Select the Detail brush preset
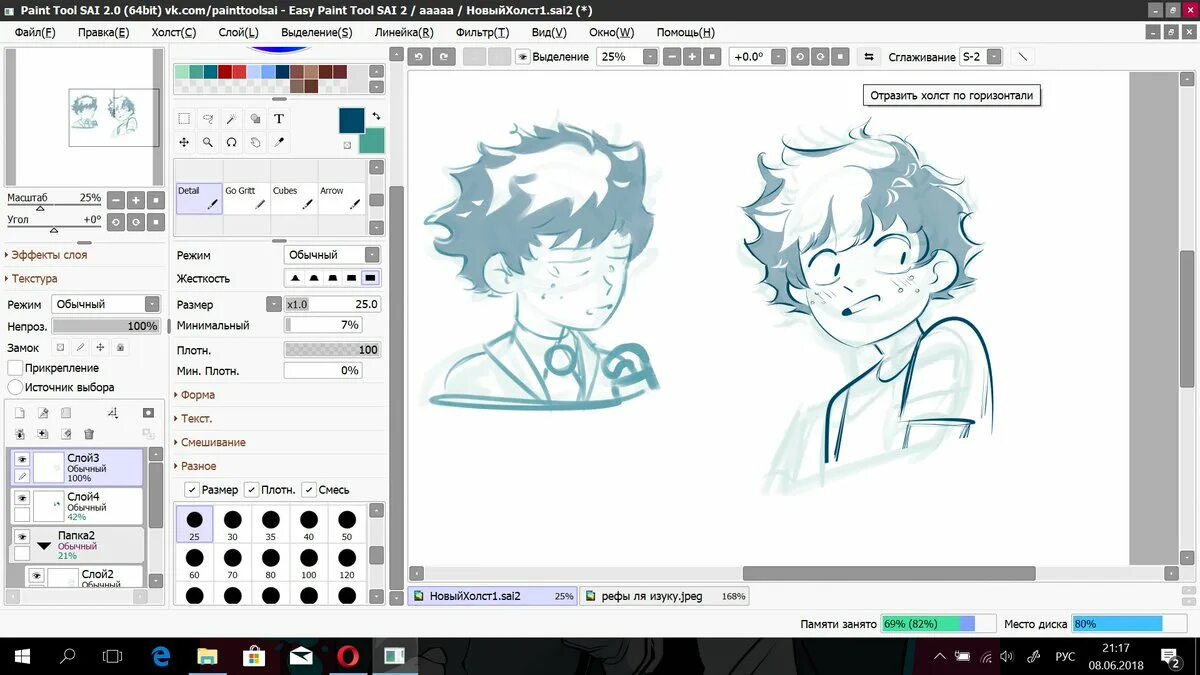 [x=198, y=198]
